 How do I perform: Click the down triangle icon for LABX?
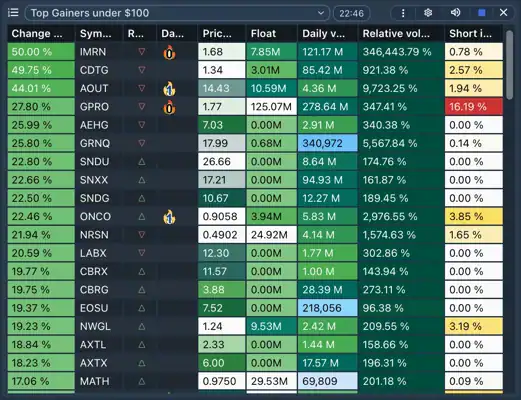(x=142, y=253)
